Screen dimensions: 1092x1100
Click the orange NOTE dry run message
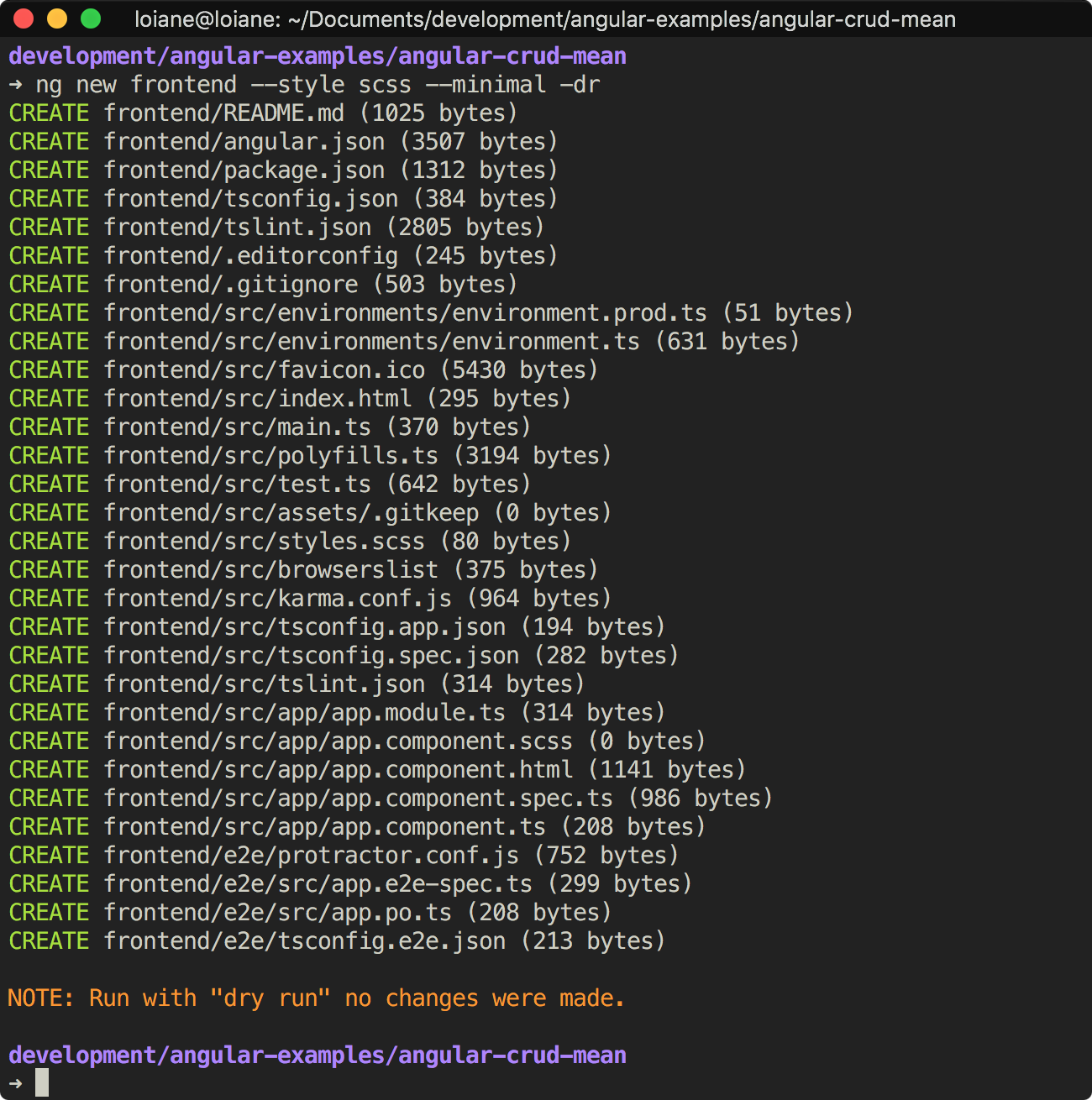317,998
